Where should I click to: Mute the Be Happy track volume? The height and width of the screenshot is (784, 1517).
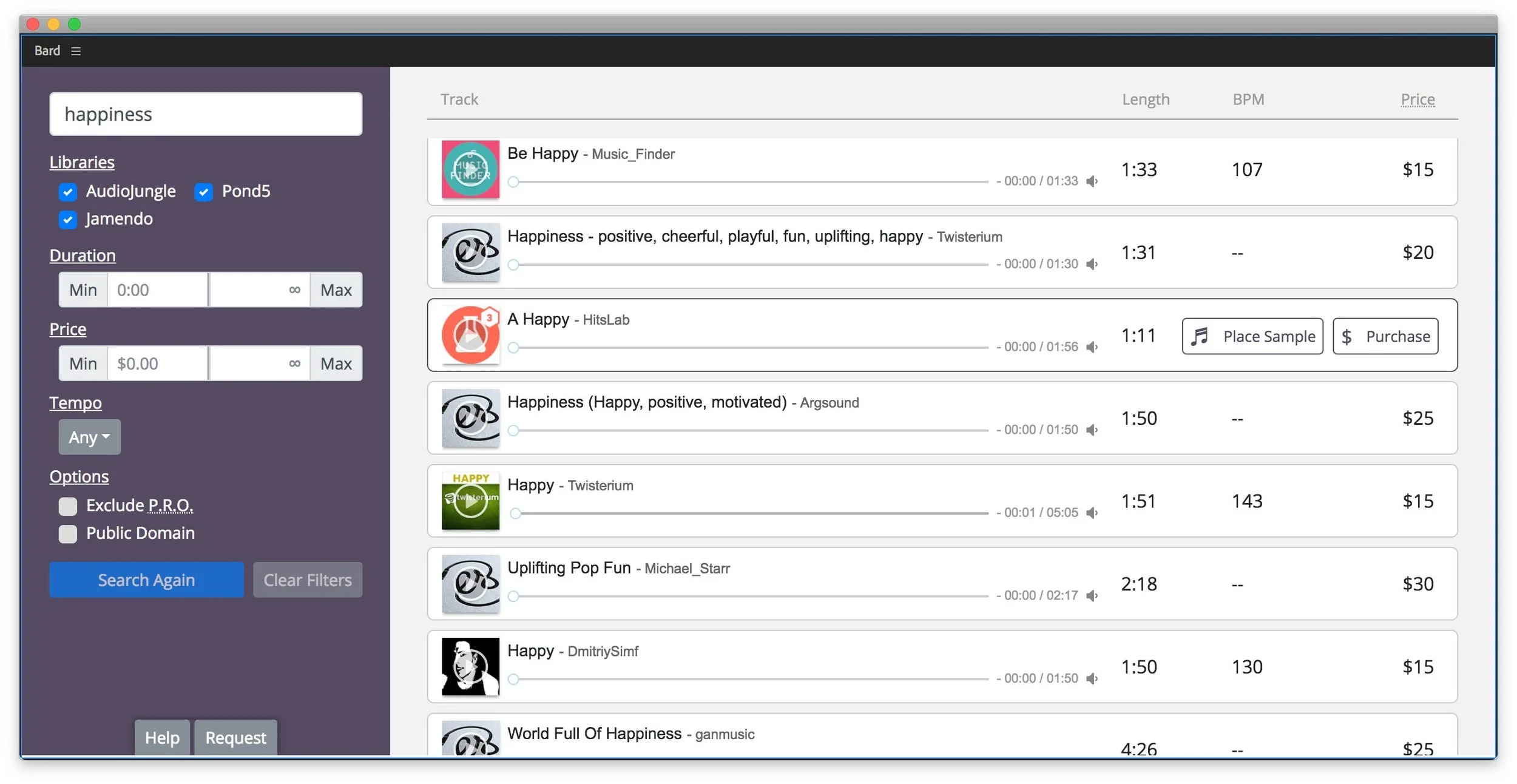tap(1092, 181)
